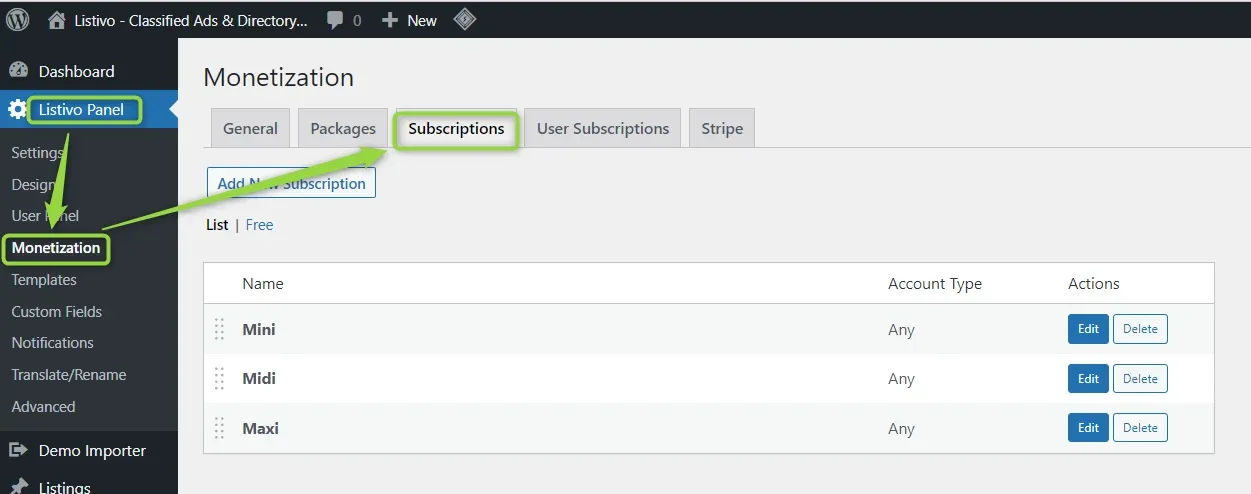Click the Listivo site title link
This screenshot has width=1251, height=494.
click(190, 20)
